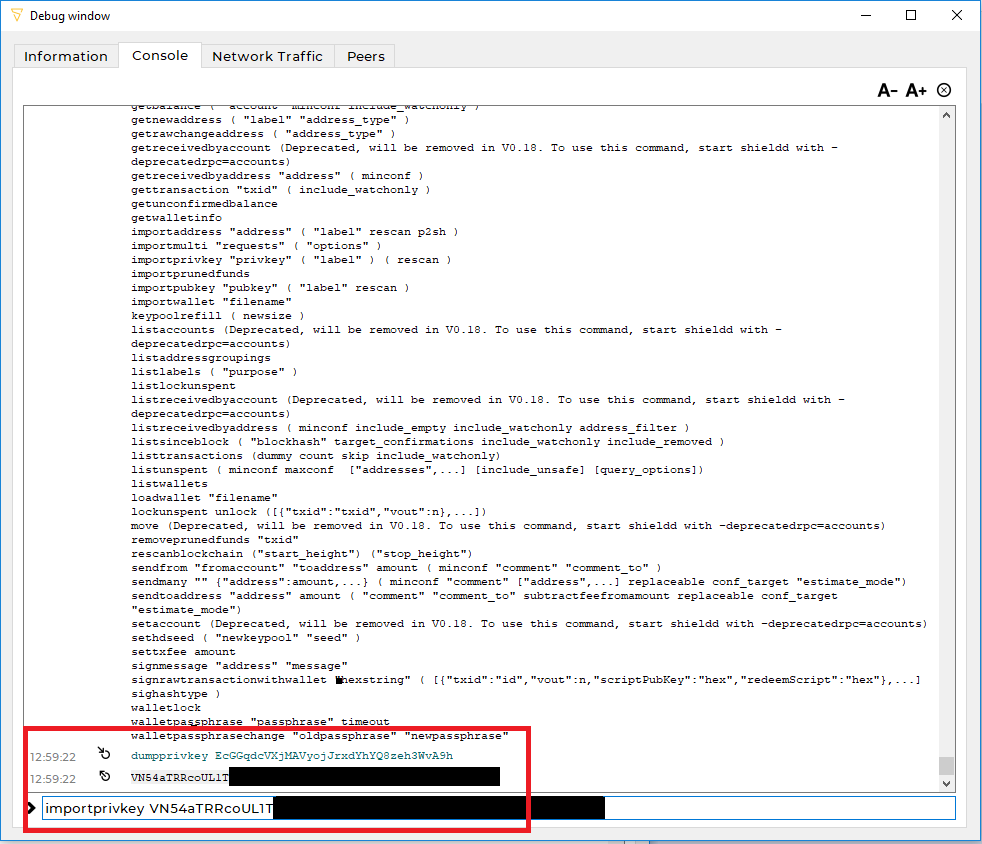982x844 pixels.
Task: Click the console scrollbar up arrow
Action: 946,115
